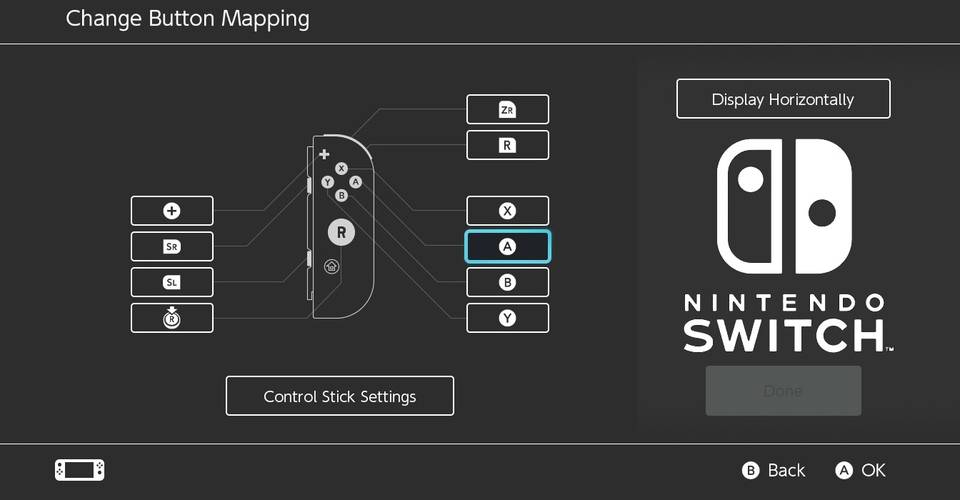This screenshot has width=960, height=500.
Task: Choose the SR button mapping box
Action: click(x=172, y=246)
